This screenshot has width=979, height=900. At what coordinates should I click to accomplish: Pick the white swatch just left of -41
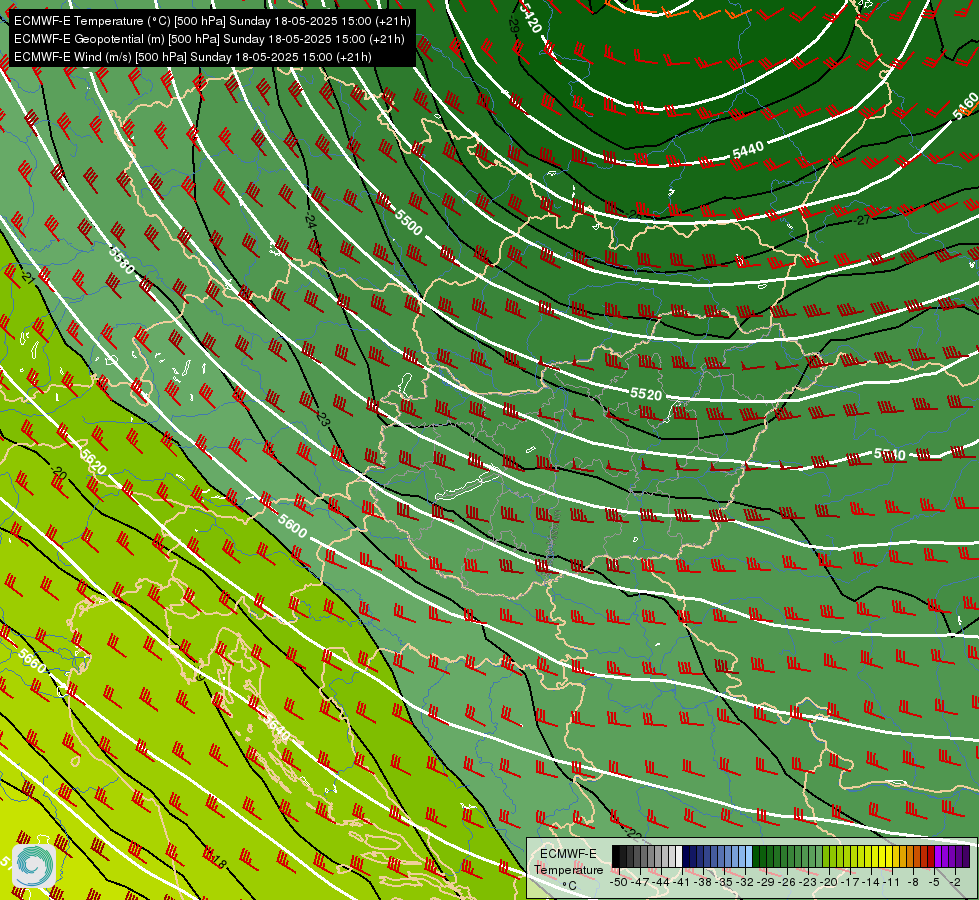679,856
